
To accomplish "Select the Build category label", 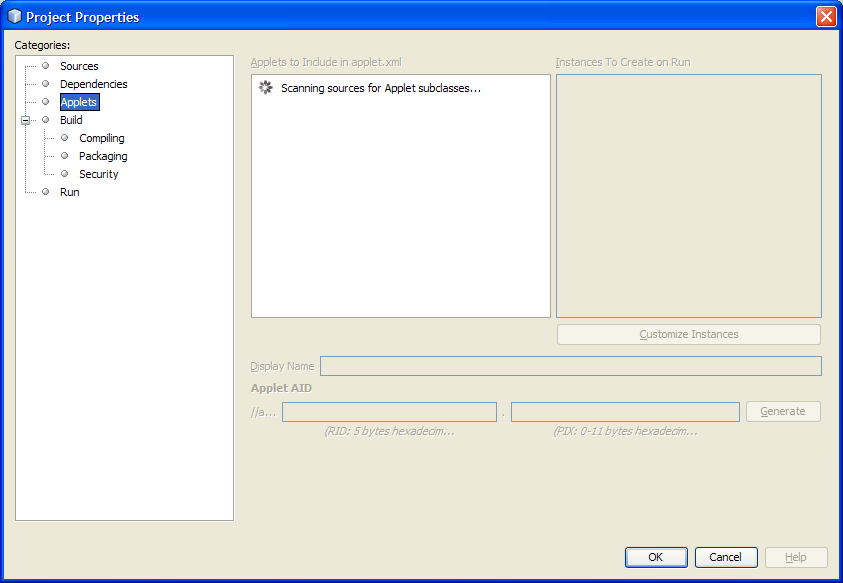I will [x=71, y=120].
